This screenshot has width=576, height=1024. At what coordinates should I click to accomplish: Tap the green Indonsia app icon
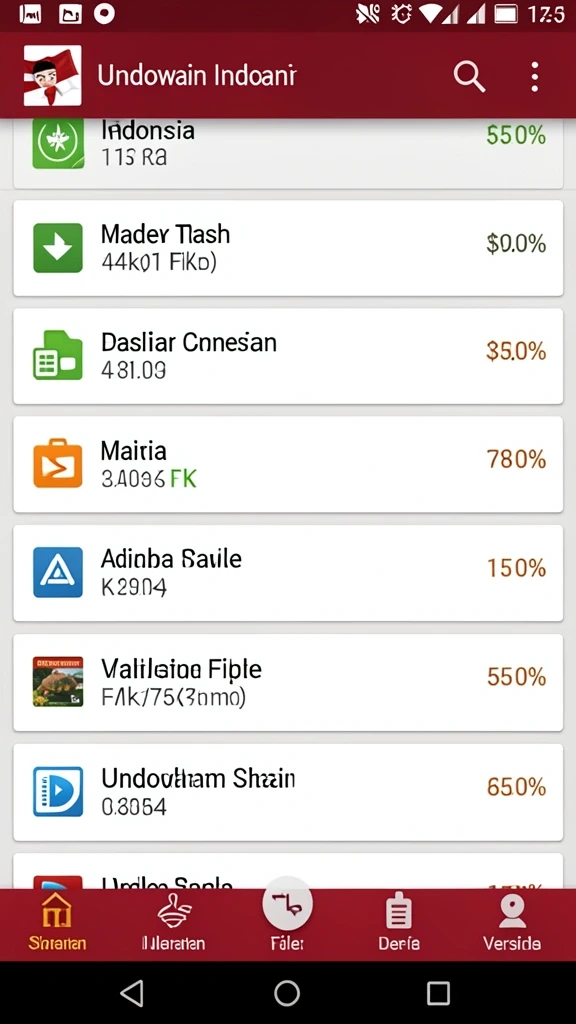58,144
